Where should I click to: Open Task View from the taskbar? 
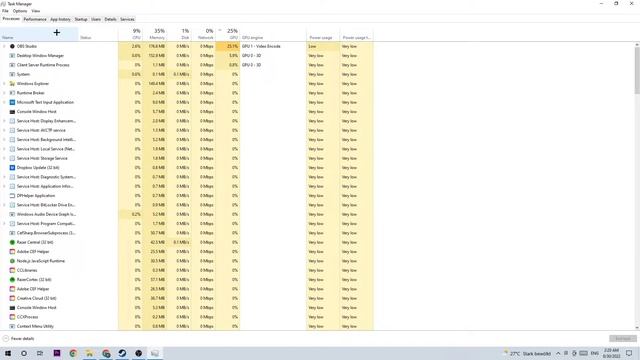point(40,353)
